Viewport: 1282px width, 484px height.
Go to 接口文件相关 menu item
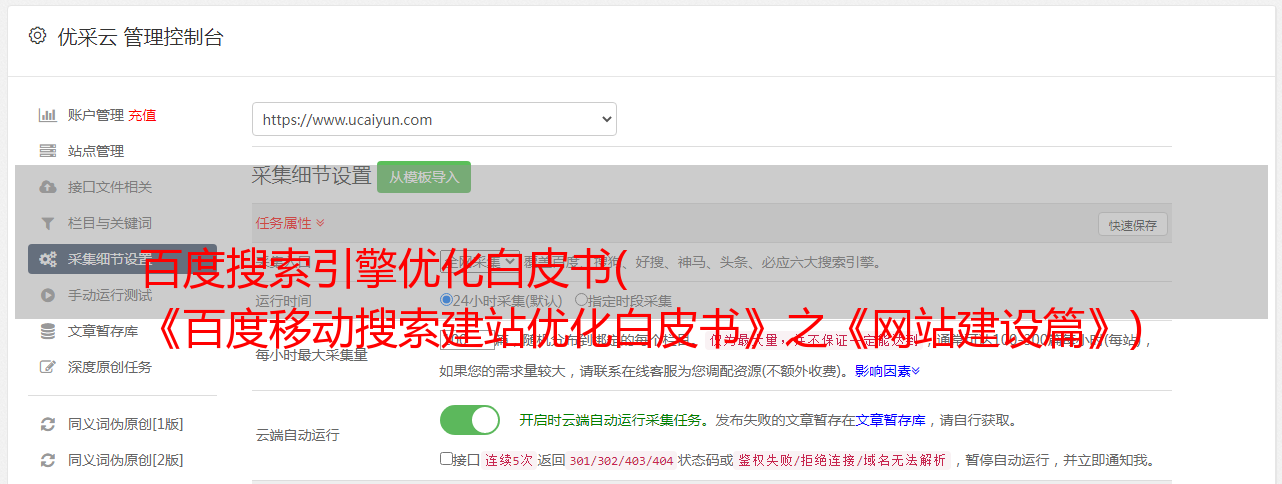click(x=110, y=187)
